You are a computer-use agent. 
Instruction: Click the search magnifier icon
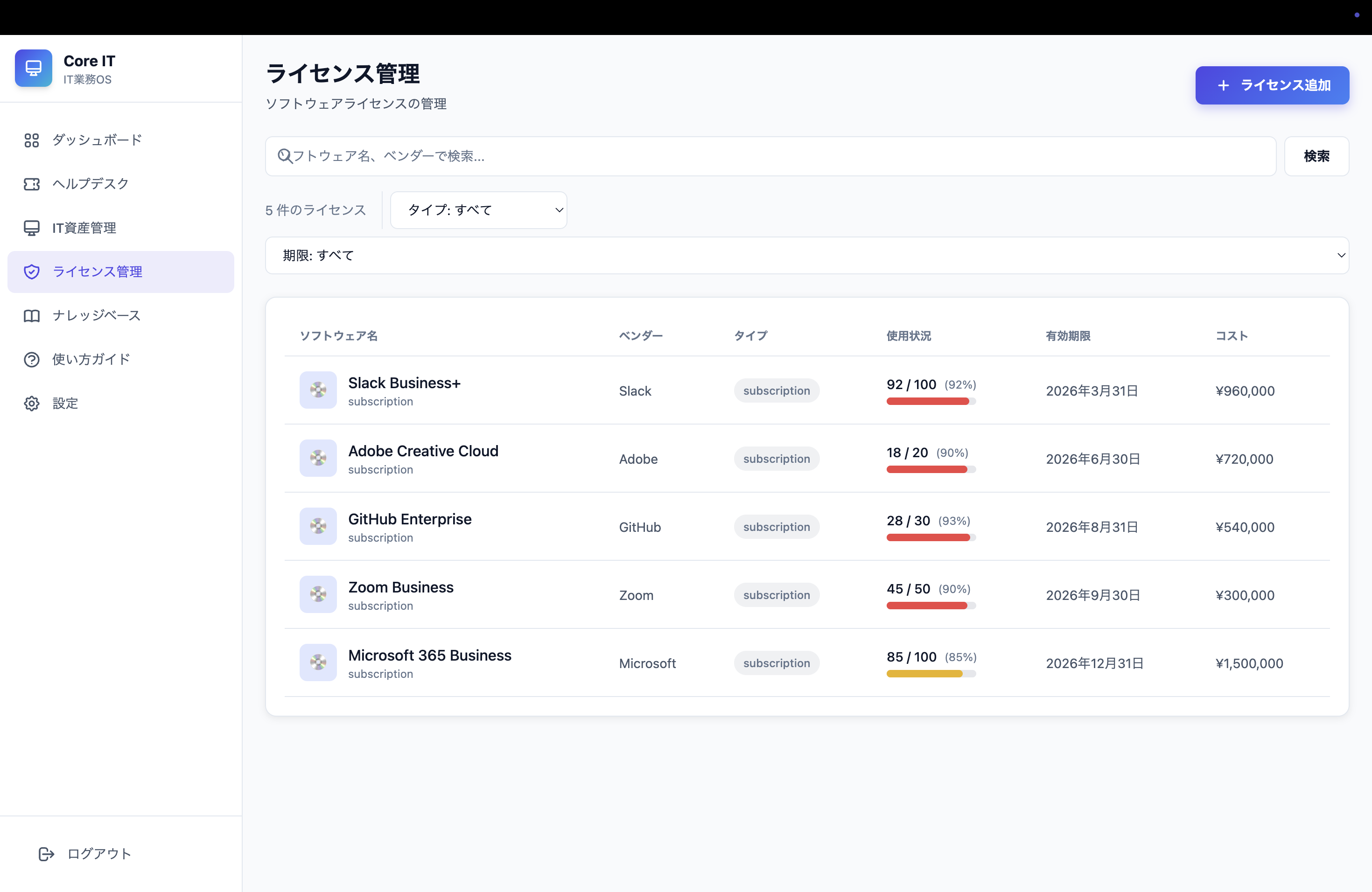[285, 156]
